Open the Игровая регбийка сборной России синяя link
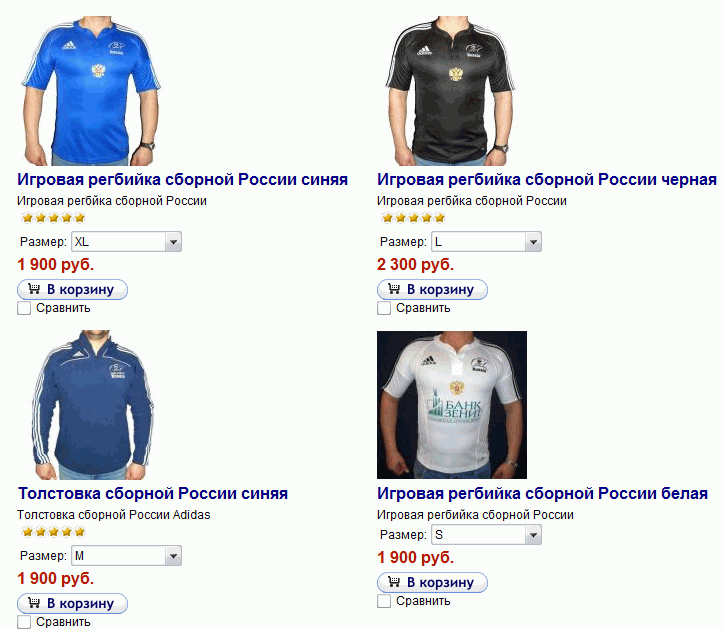723x630 pixels. (183, 180)
